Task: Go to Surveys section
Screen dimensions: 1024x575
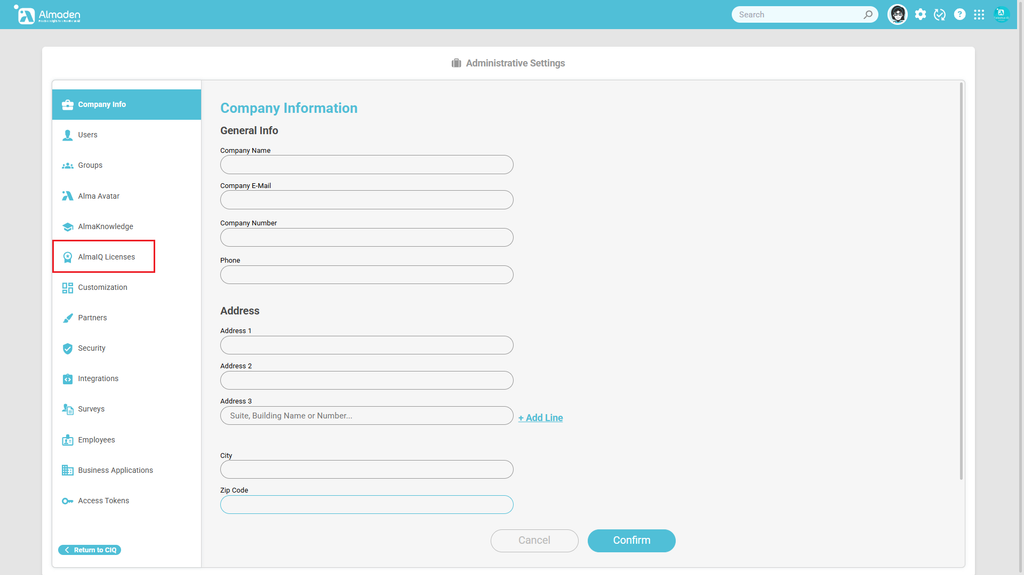Action: coord(127,409)
